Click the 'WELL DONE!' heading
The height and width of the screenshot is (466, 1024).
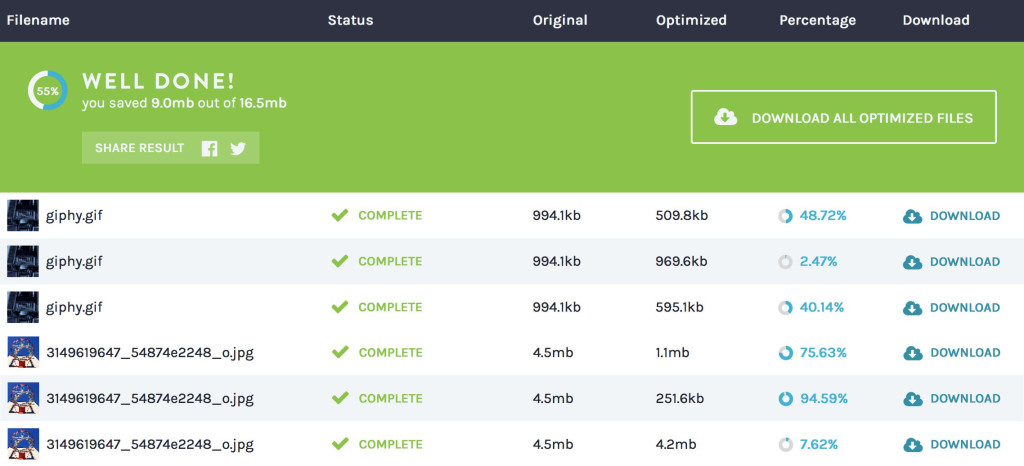point(158,82)
